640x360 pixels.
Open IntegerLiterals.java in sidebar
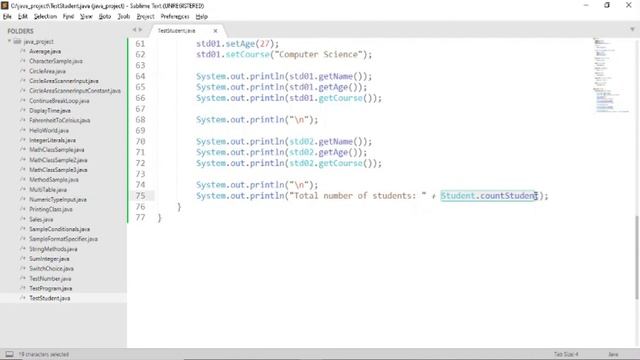click(x=52, y=140)
